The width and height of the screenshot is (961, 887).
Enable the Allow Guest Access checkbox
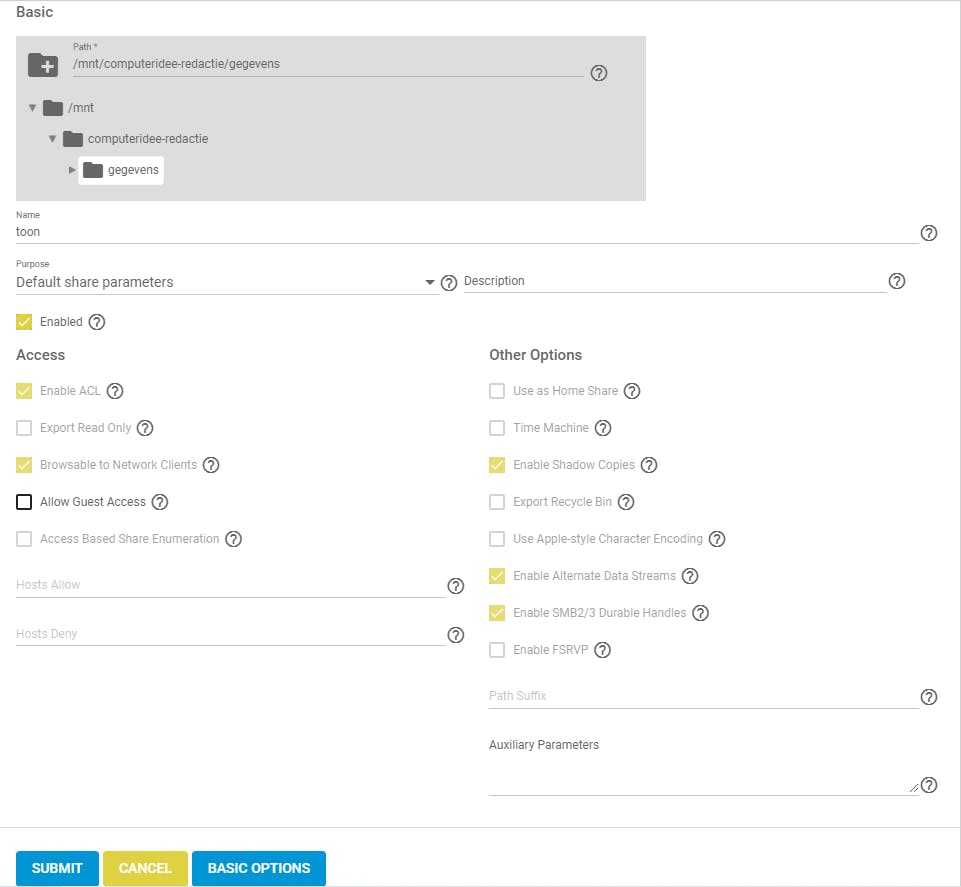(24, 502)
